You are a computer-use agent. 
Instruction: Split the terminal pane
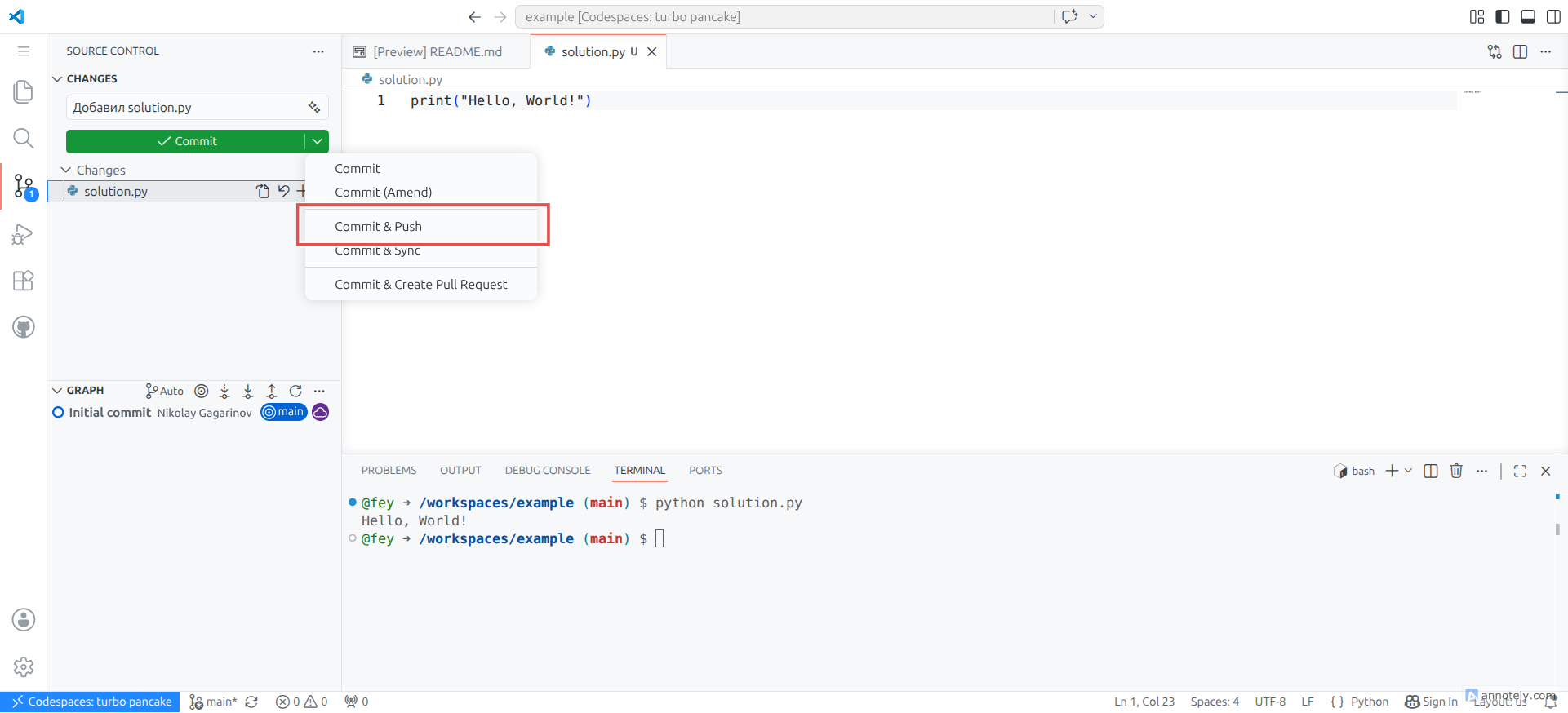pos(1431,471)
